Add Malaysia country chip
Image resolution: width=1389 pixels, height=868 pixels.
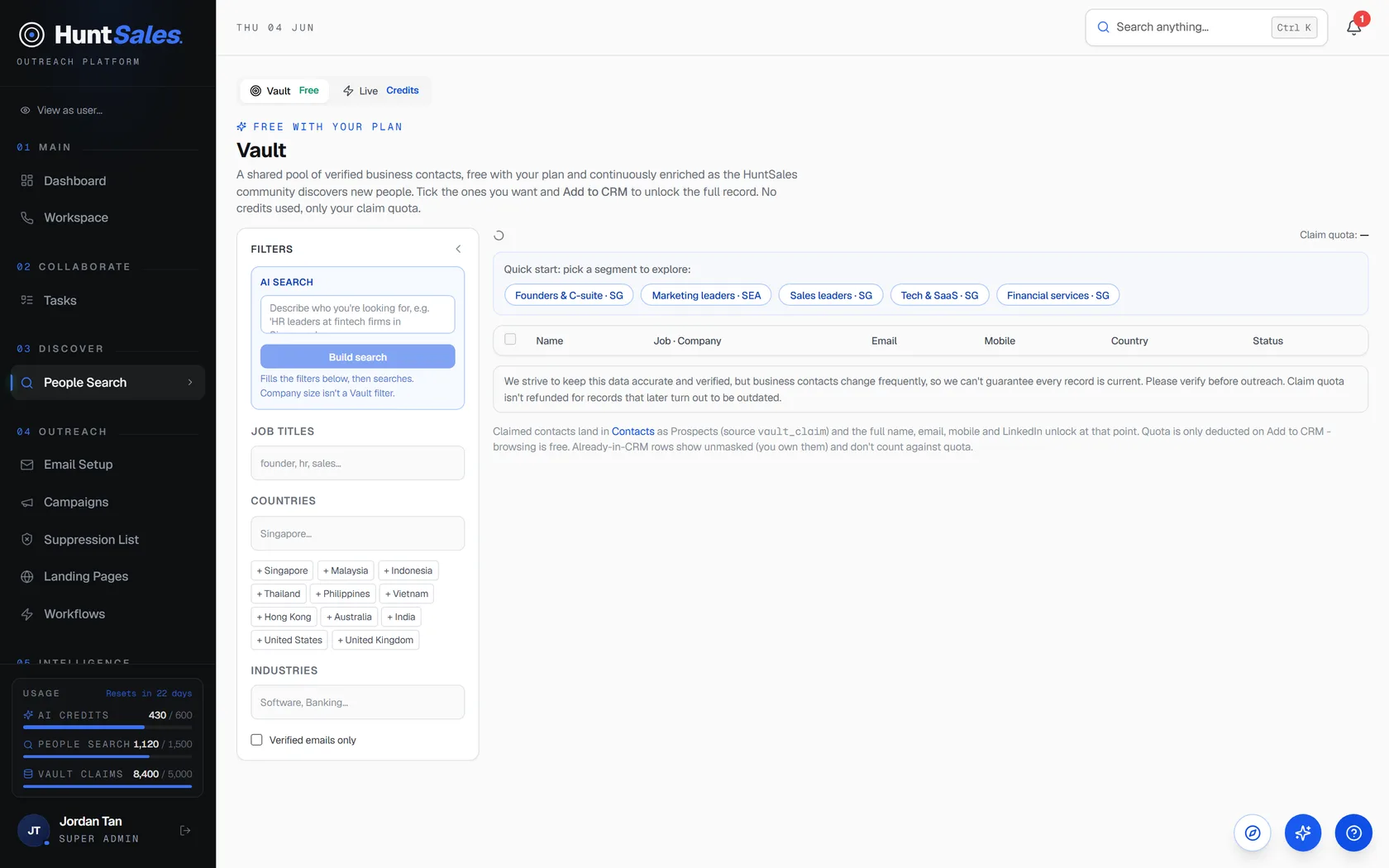346,570
